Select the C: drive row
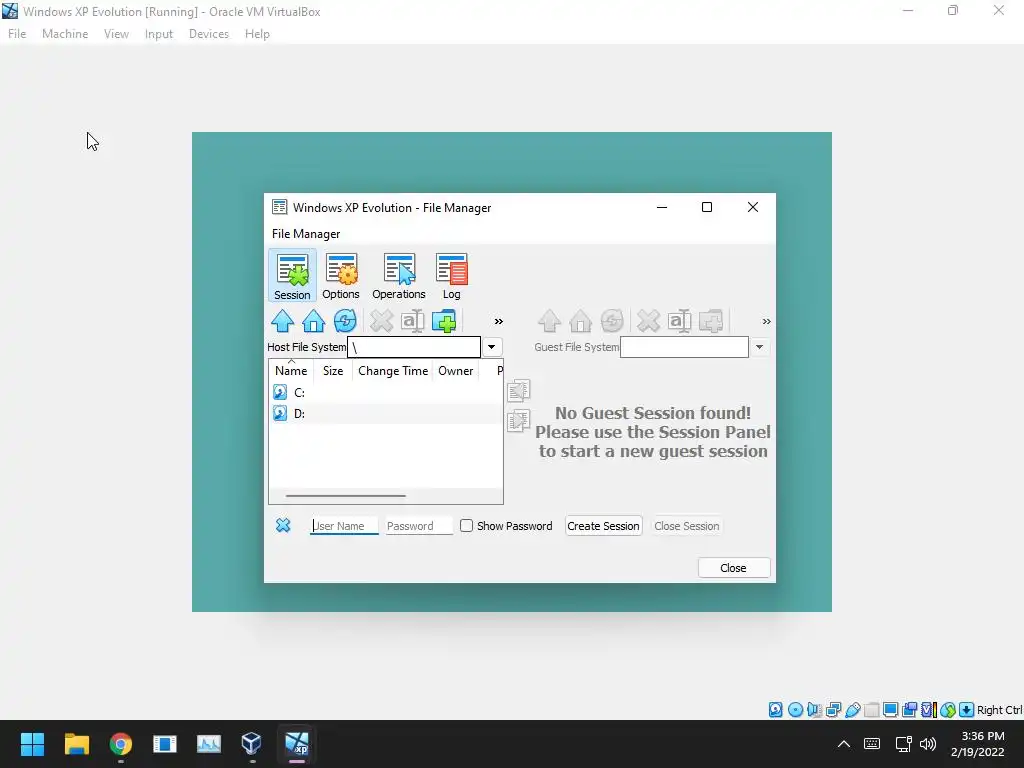The image size is (1024, 768). point(385,392)
